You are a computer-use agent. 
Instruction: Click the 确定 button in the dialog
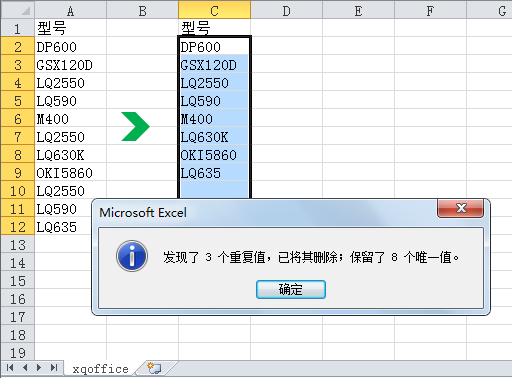tap(291, 289)
